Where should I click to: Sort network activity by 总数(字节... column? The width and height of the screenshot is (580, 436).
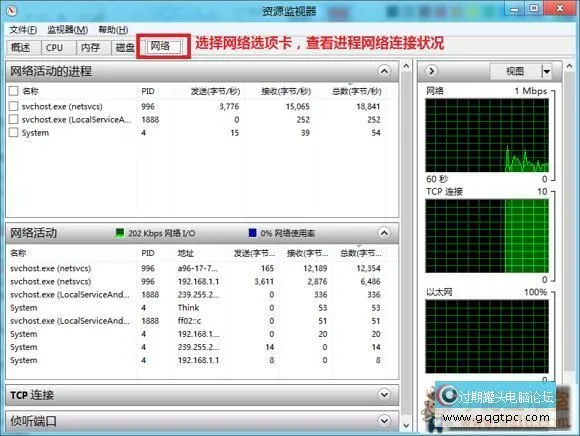(x=361, y=253)
